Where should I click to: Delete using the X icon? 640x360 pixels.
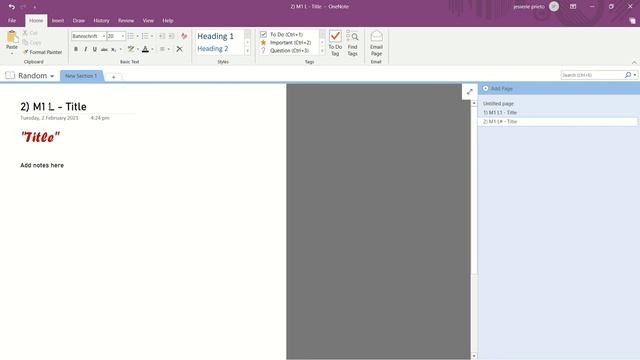click(x=179, y=49)
